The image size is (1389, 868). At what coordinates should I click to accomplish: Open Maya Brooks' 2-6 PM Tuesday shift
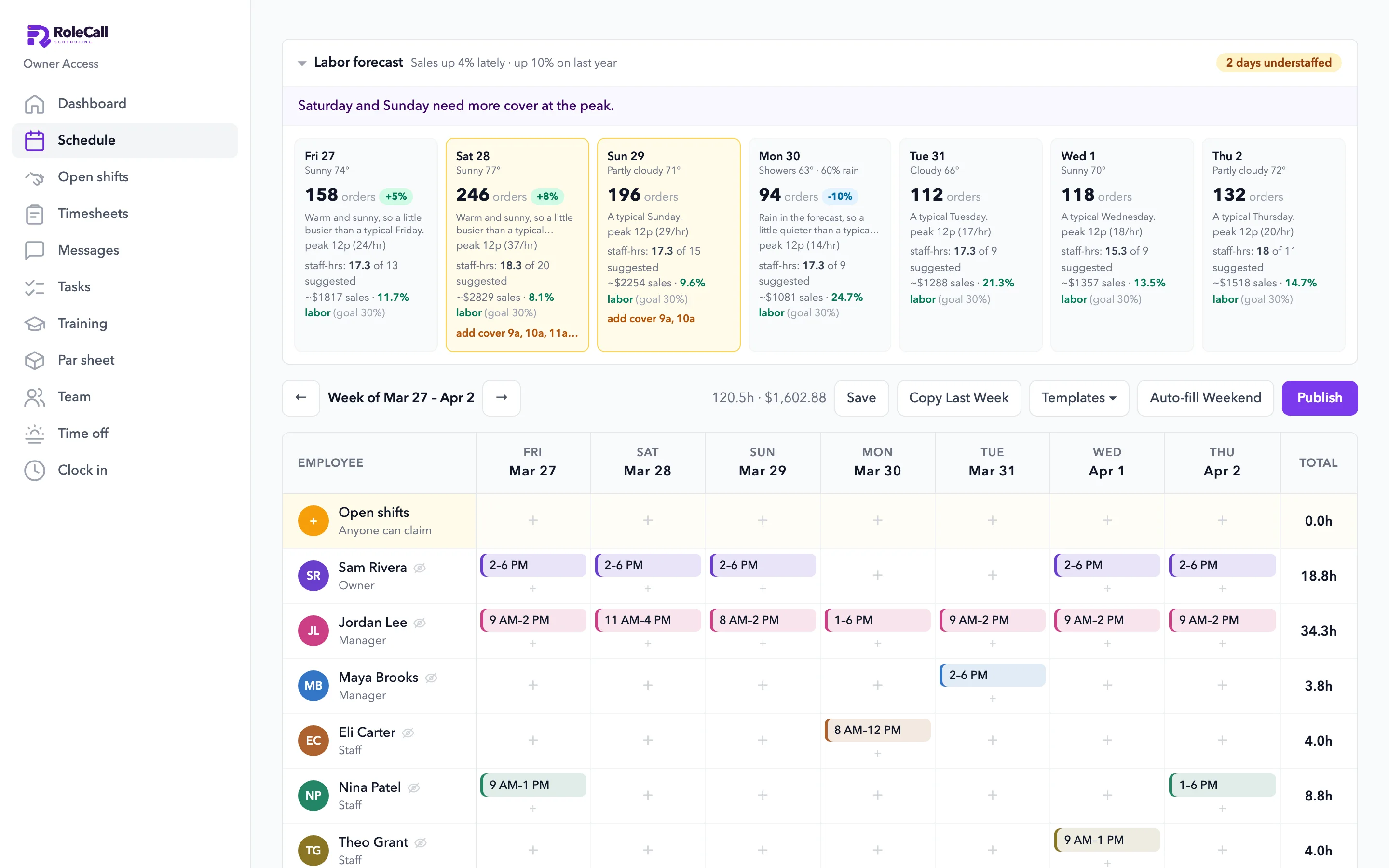click(x=993, y=675)
